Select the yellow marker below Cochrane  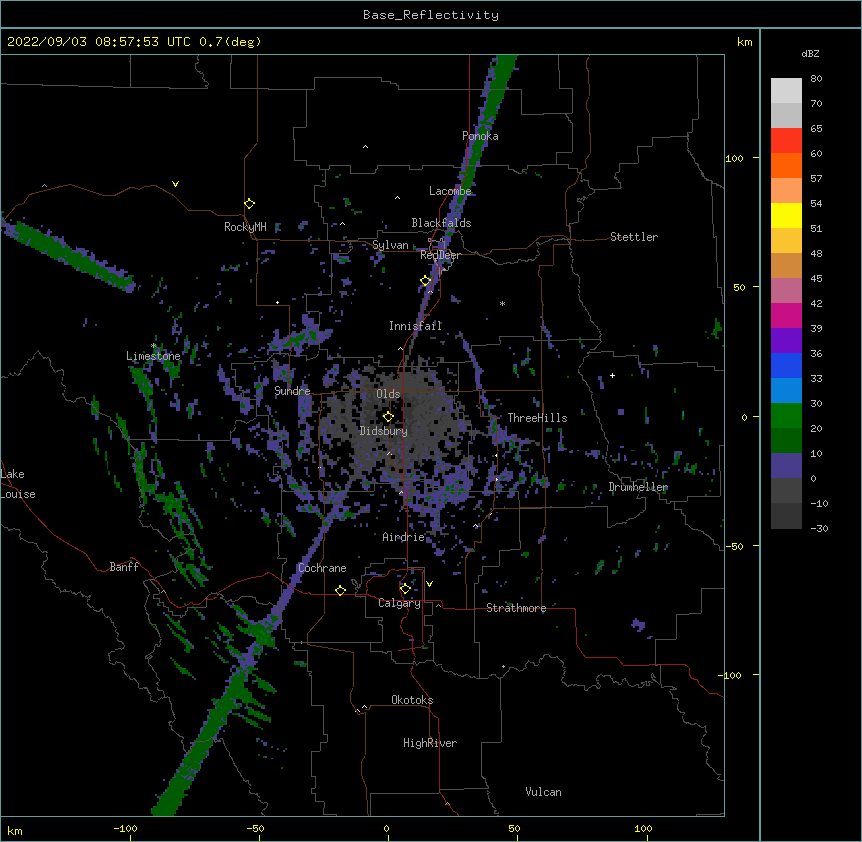click(x=340, y=590)
